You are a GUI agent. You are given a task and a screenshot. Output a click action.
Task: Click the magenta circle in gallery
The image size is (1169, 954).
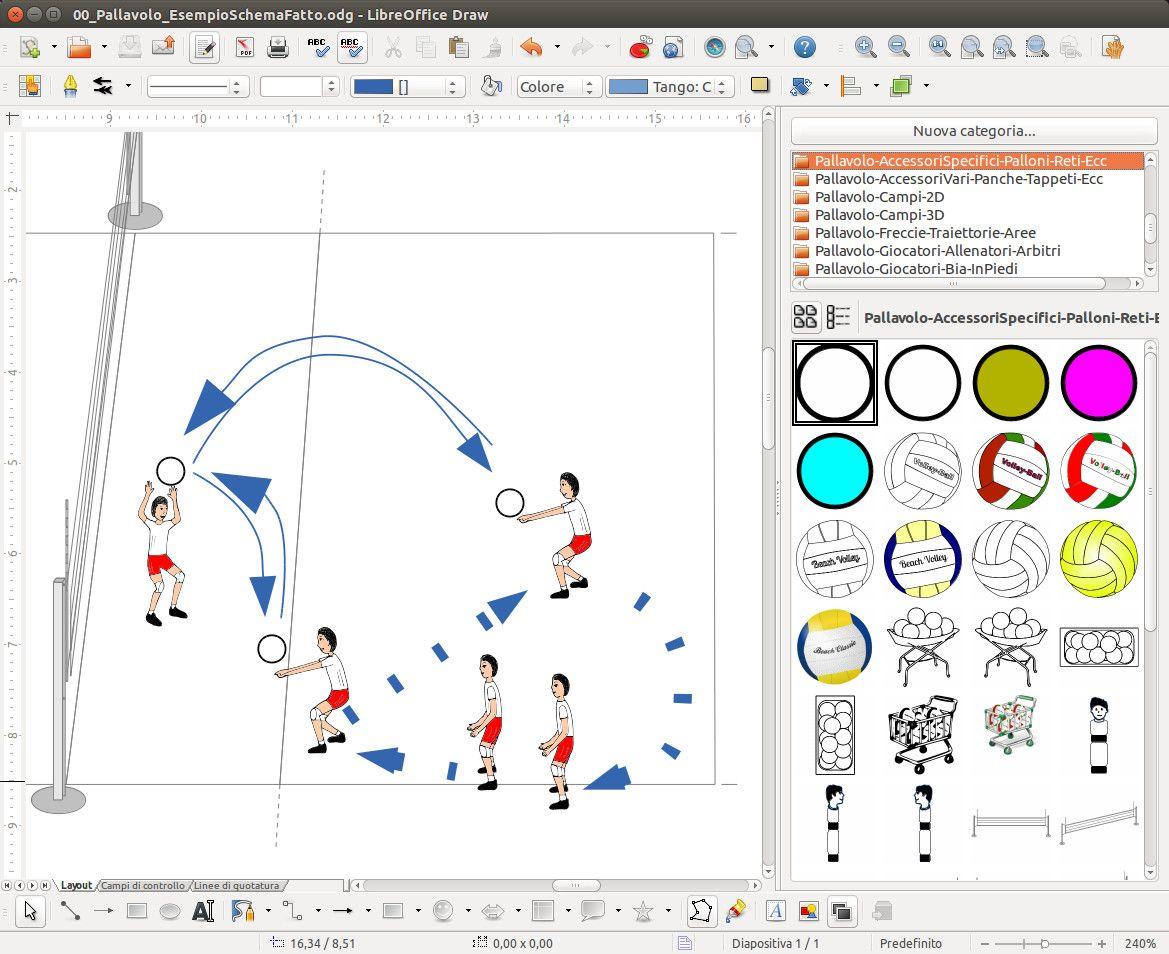[1098, 382]
